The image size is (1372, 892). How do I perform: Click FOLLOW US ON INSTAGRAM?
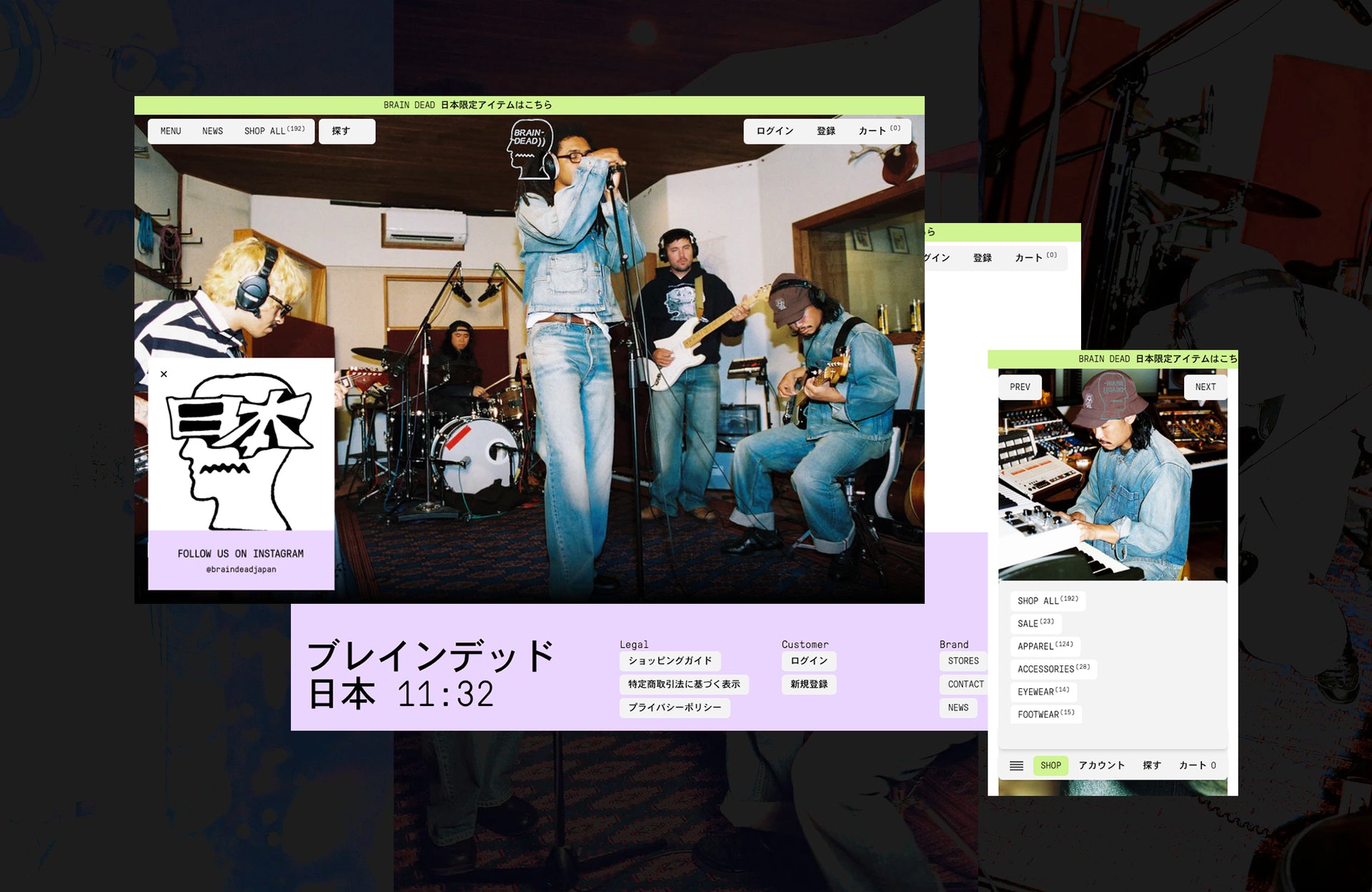241,554
